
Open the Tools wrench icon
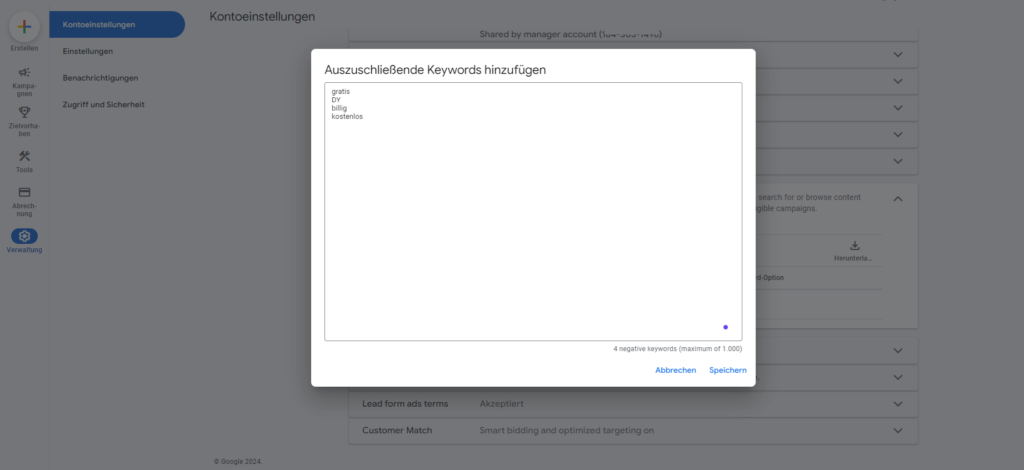pyautogui.click(x=24, y=156)
